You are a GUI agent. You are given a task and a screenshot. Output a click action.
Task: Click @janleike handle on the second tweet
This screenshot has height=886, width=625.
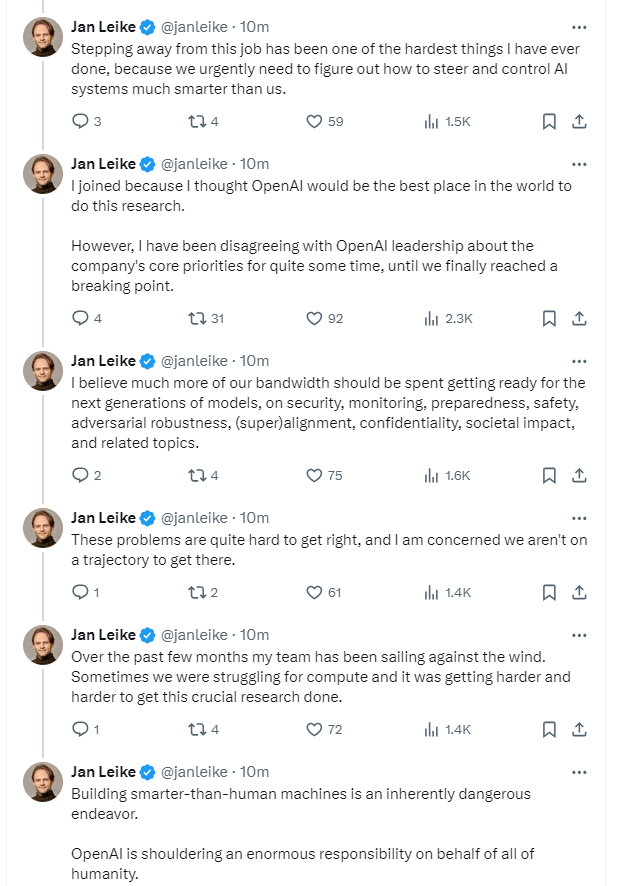[195, 163]
